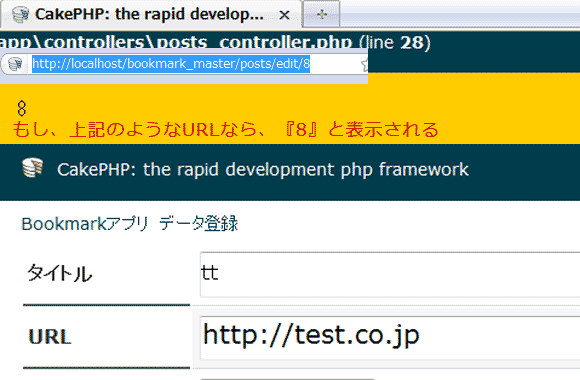Click Bookmarkアプリ データ登録 heading
Screen dimensions: 580x380
[129, 224]
